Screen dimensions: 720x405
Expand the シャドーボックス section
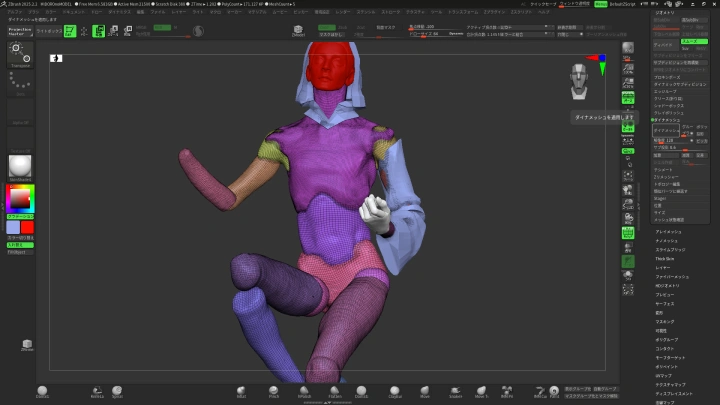[x=669, y=106]
